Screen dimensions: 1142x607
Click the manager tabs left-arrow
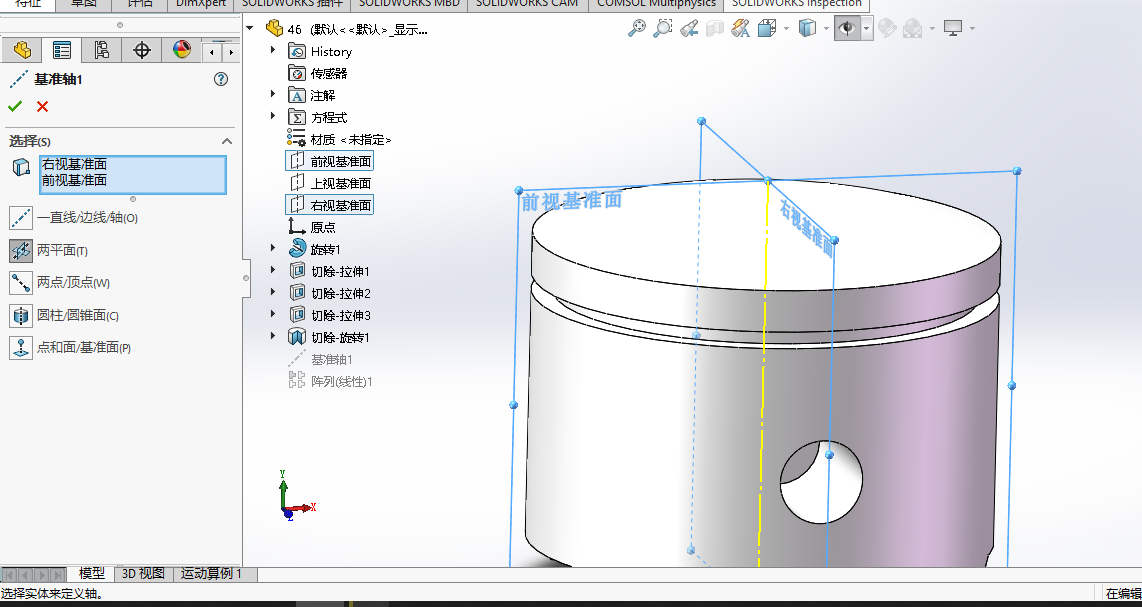pyautogui.click(x=212, y=52)
